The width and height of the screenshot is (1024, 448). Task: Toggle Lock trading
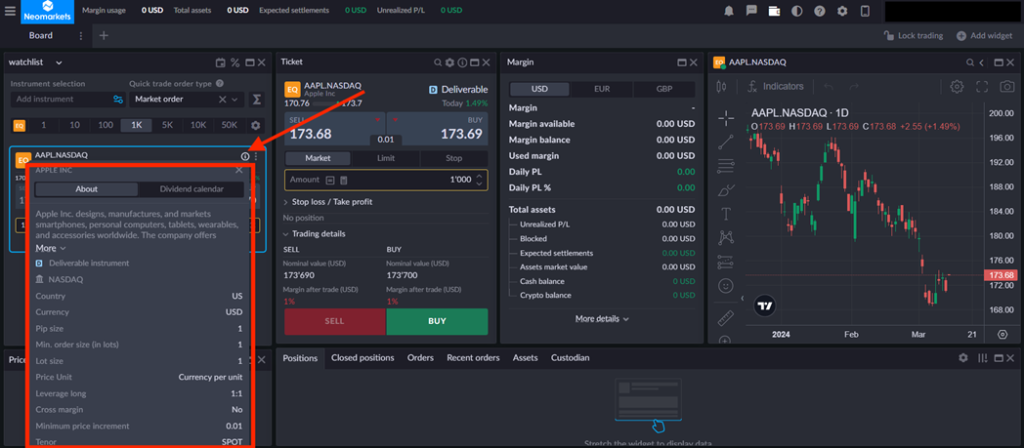coord(913,36)
